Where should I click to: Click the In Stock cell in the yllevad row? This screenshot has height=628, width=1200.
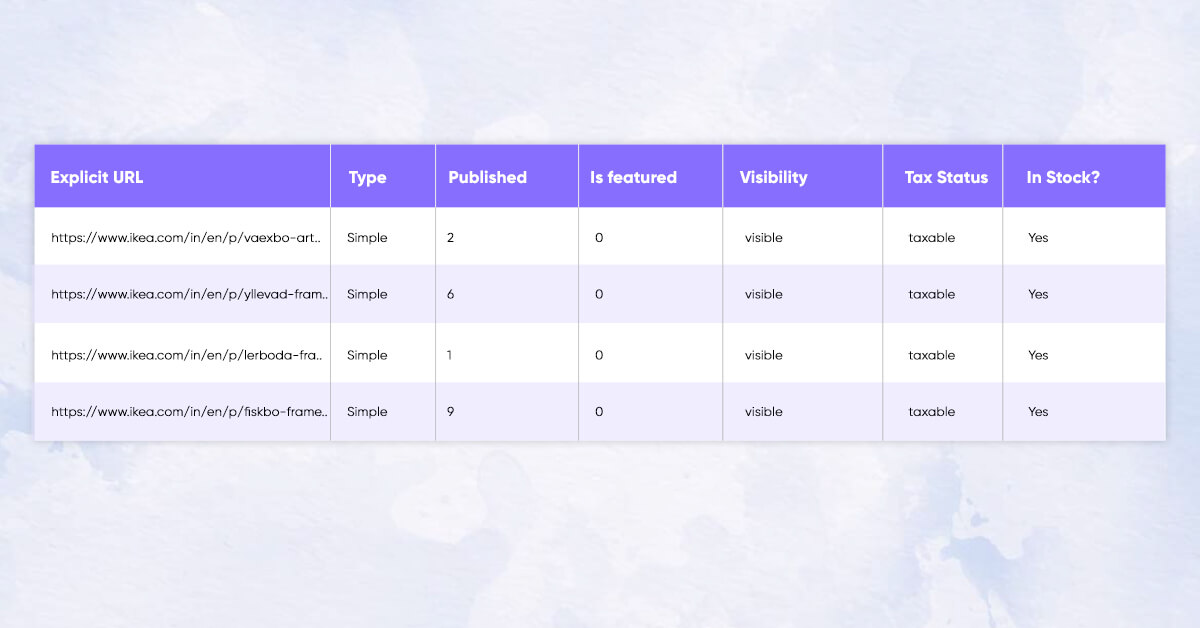coord(1038,294)
